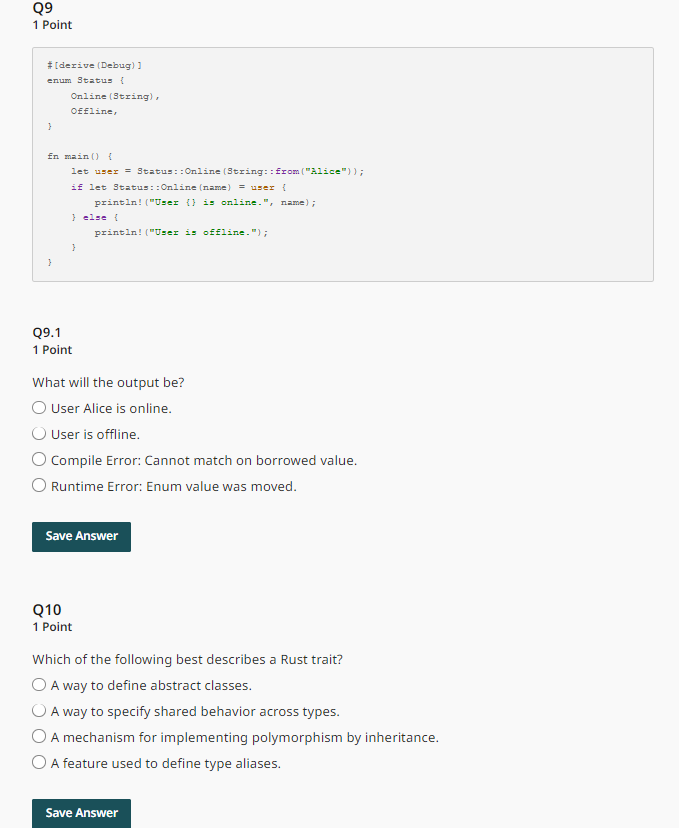Click Save Answer for question Q9.1

coord(81,536)
